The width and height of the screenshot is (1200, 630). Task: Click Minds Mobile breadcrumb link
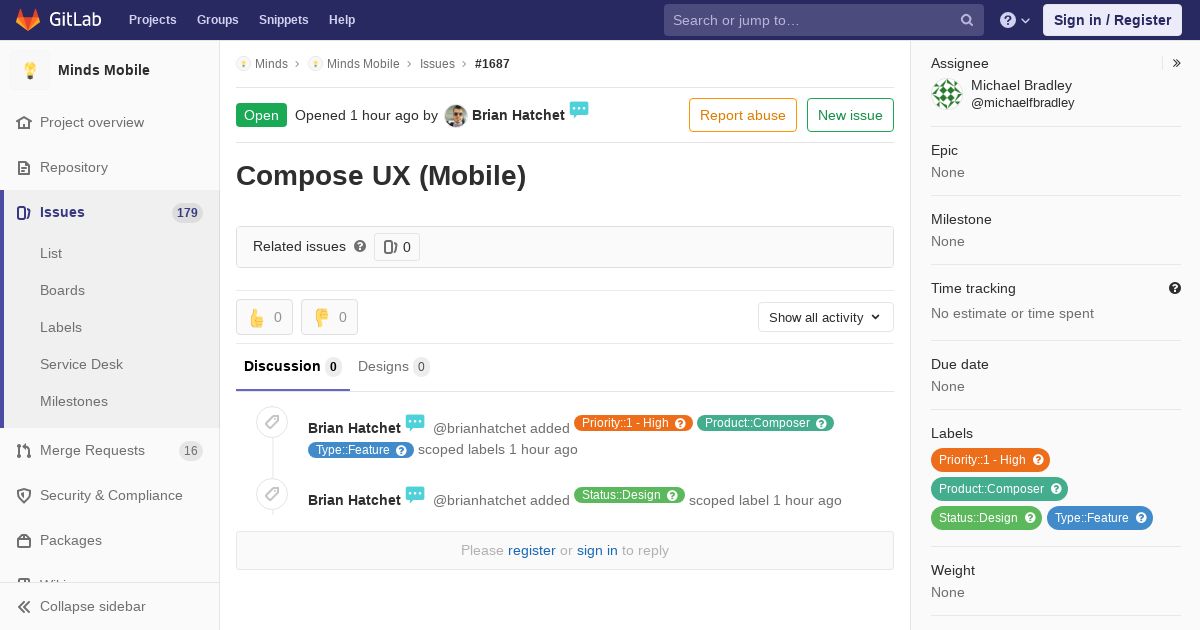pyautogui.click(x=363, y=63)
